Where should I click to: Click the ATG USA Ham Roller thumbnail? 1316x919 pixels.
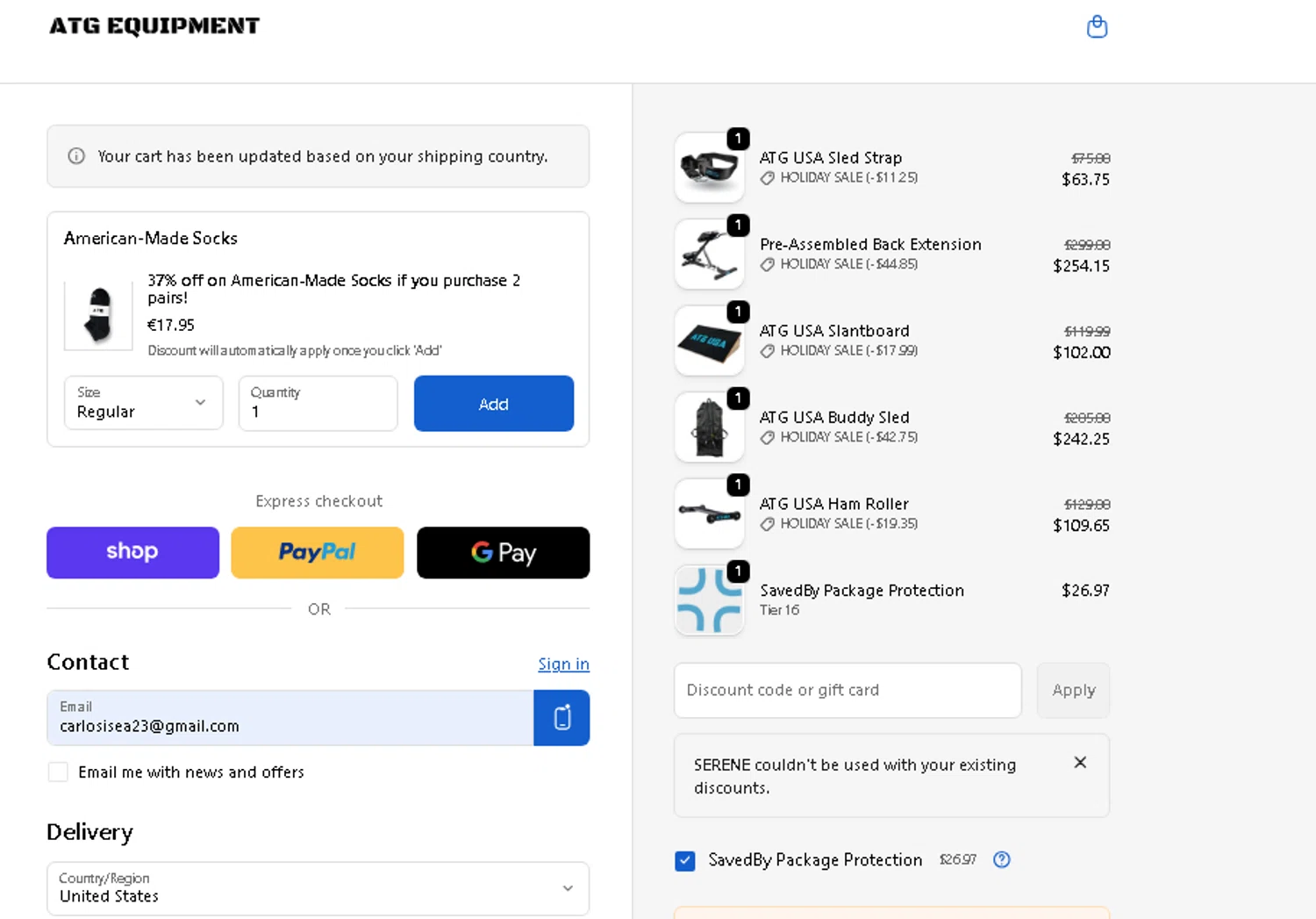(710, 513)
